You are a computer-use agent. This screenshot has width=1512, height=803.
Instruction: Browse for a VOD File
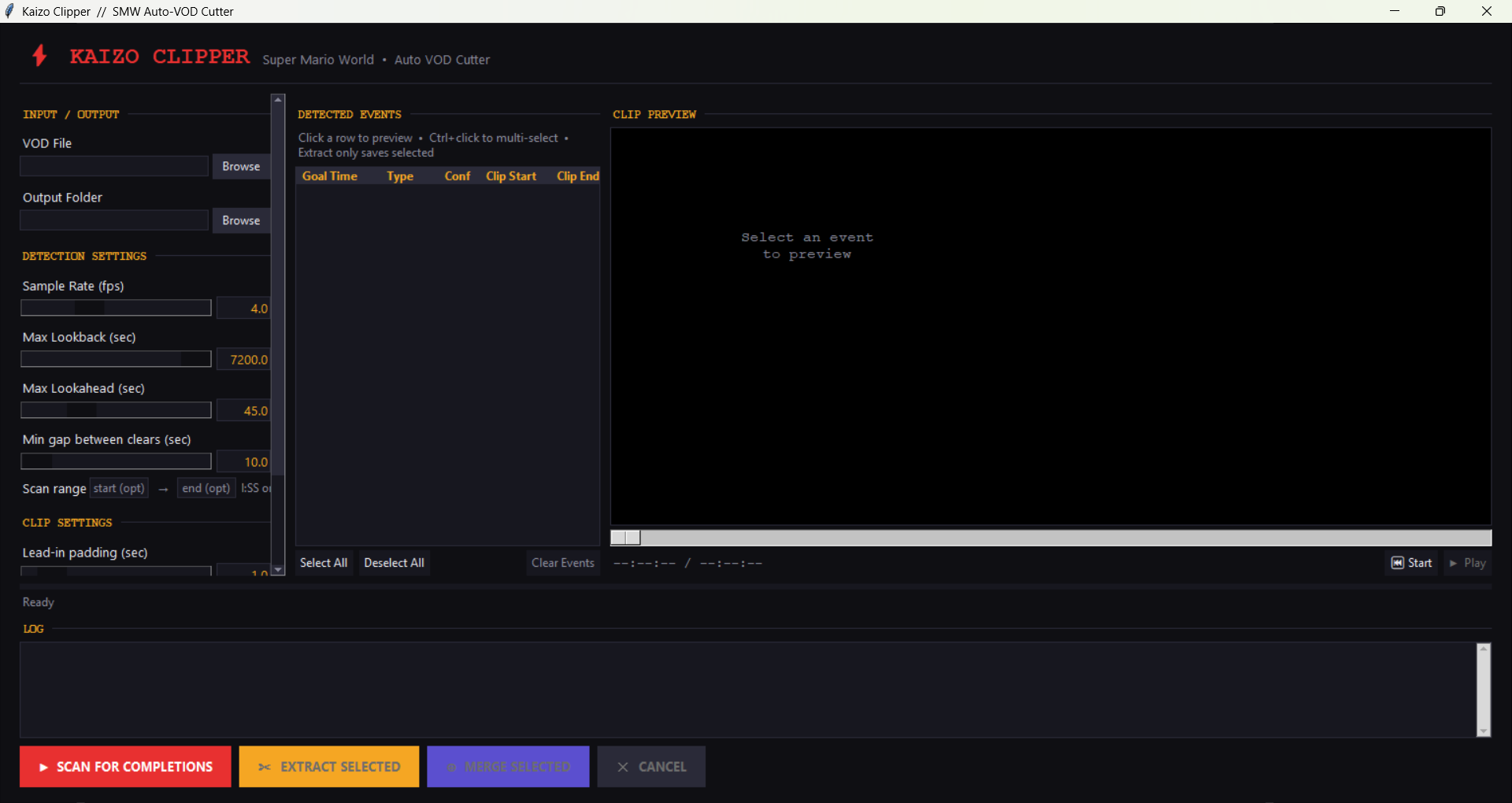[240, 165]
